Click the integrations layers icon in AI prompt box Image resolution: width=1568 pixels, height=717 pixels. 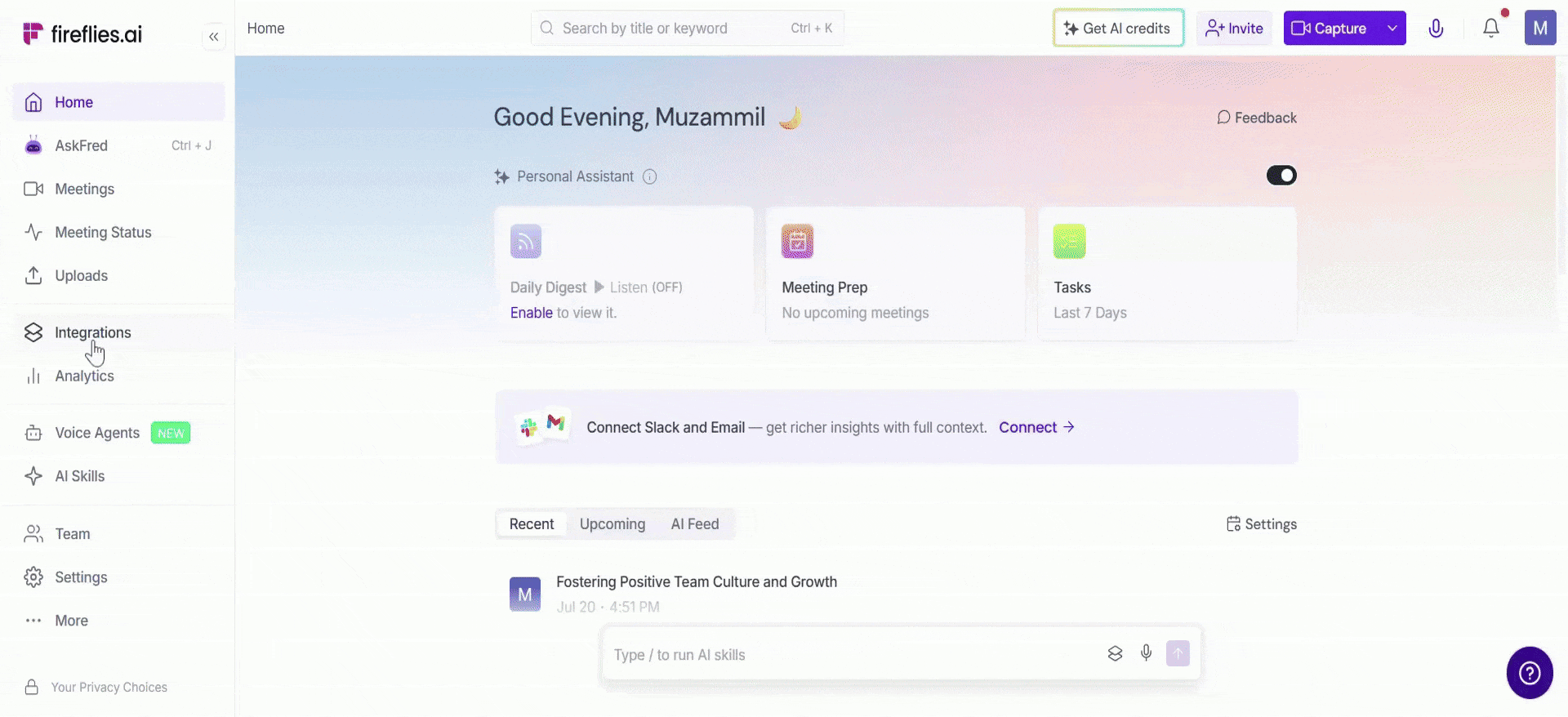pyautogui.click(x=1115, y=653)
